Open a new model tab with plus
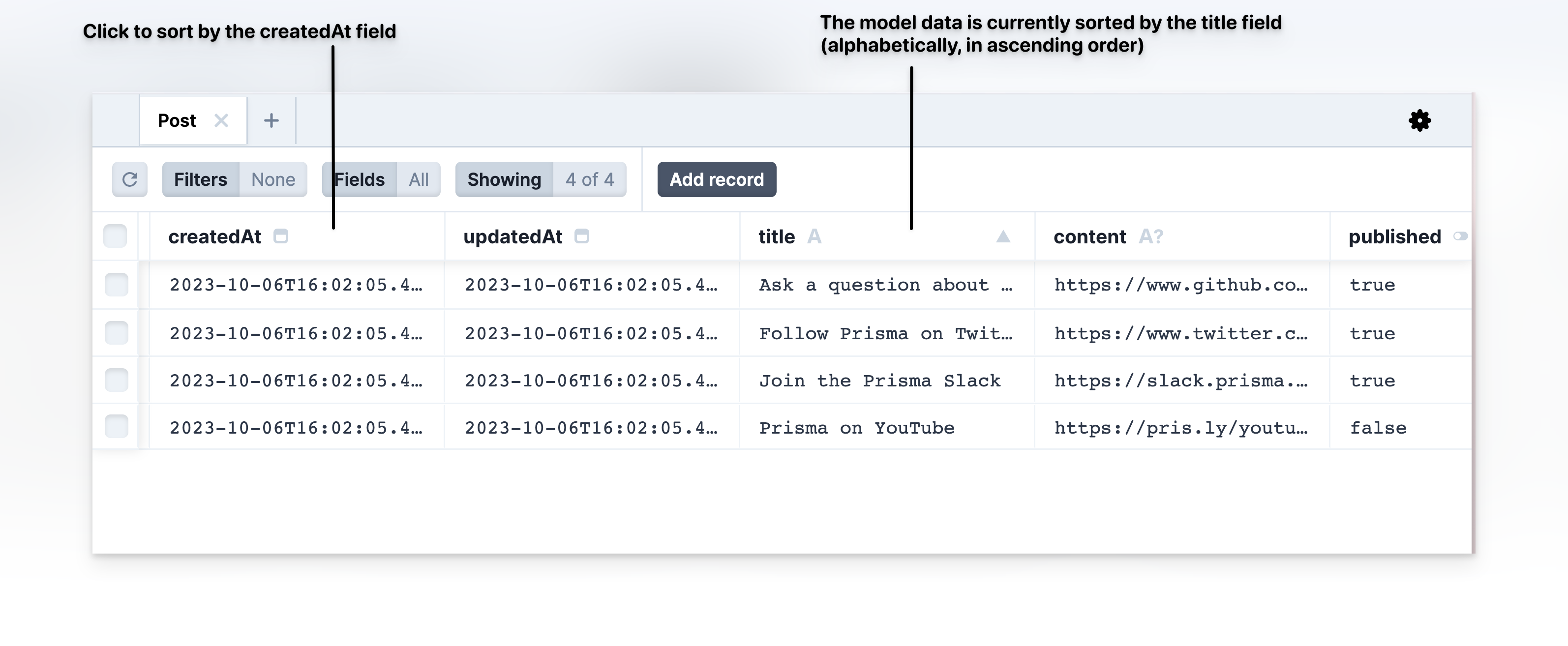Viewport: 1568px width, 646px height. [271, 120]
